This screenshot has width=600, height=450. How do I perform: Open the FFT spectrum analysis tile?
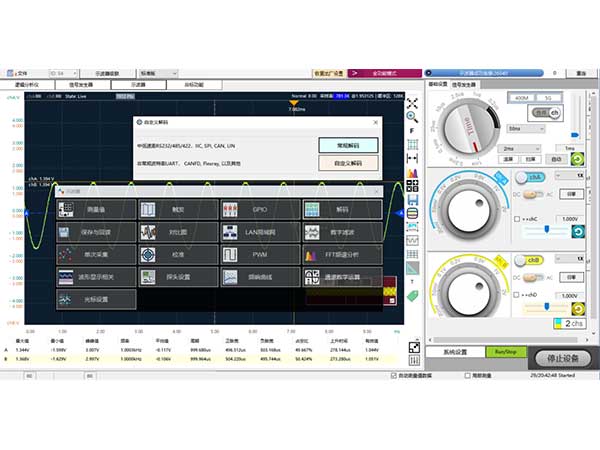pos(342,254)
